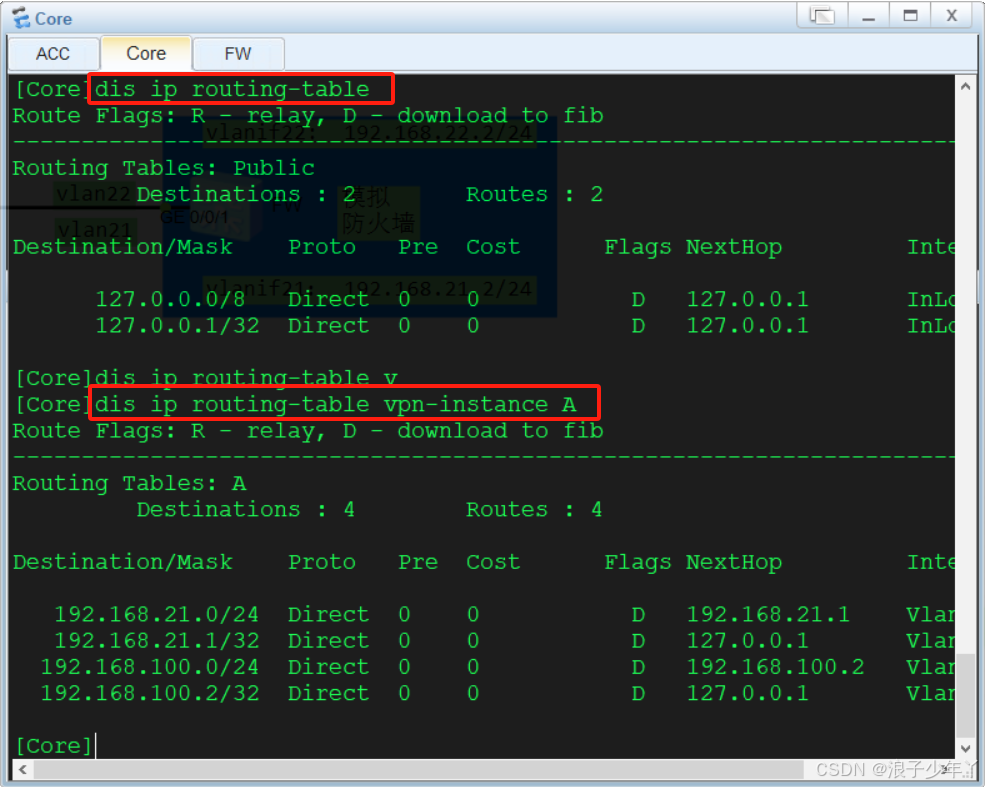This screenshot has height=787, width=985.
Task: Click 'dis ip routing-table v' partial command
Action: (246, 378)
